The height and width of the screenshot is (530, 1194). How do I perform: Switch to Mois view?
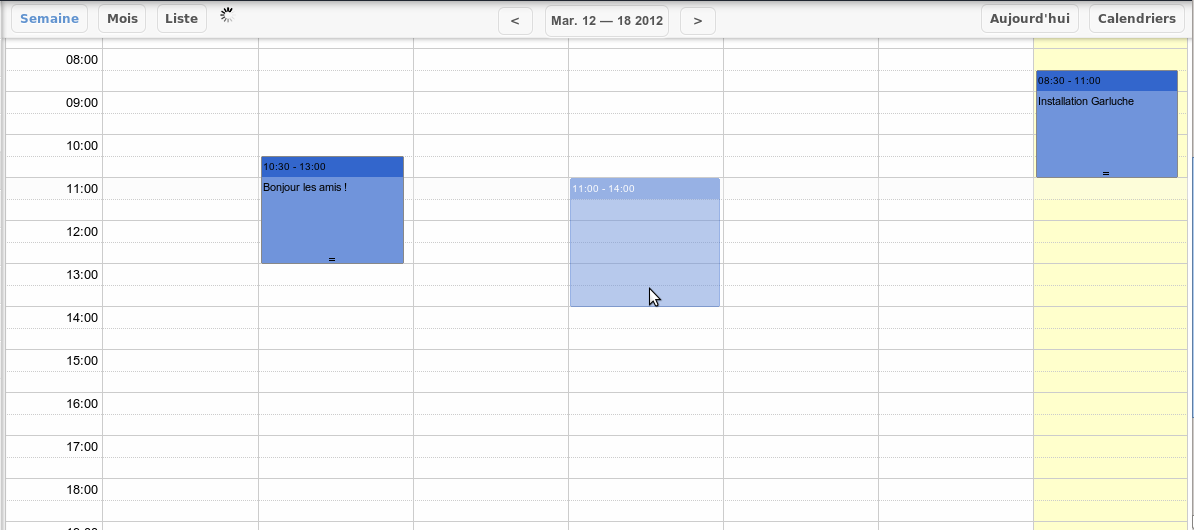coord(122,19)
